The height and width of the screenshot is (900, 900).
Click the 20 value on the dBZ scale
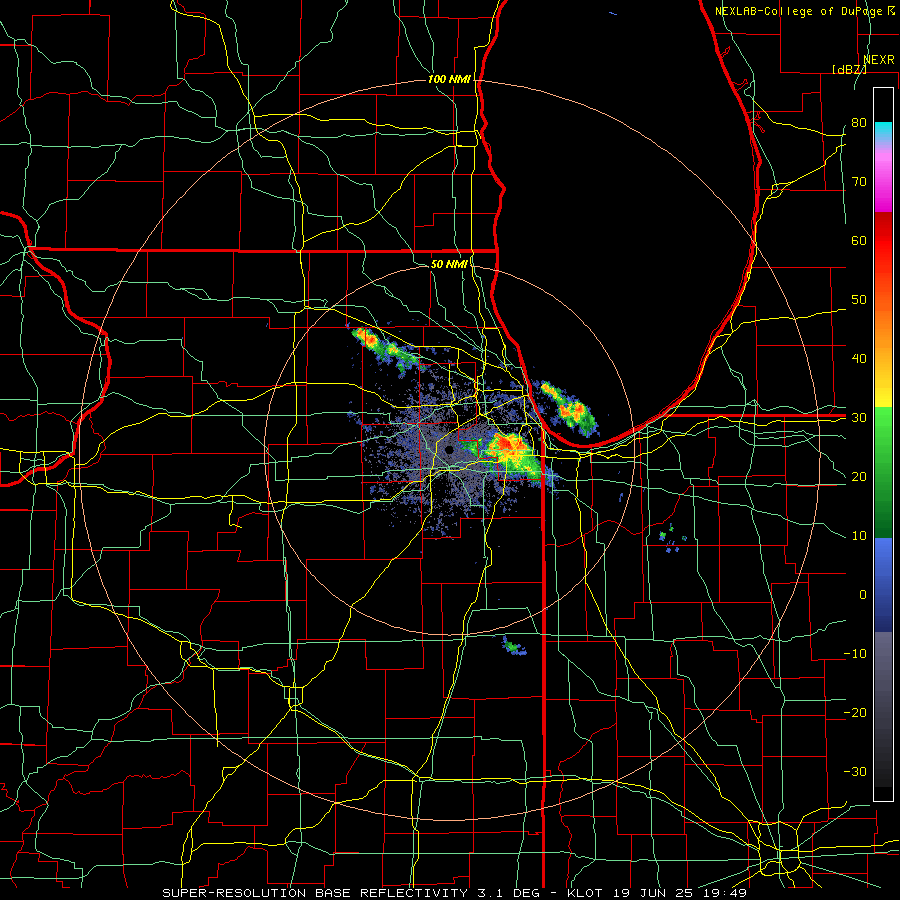tap(859, 476)
